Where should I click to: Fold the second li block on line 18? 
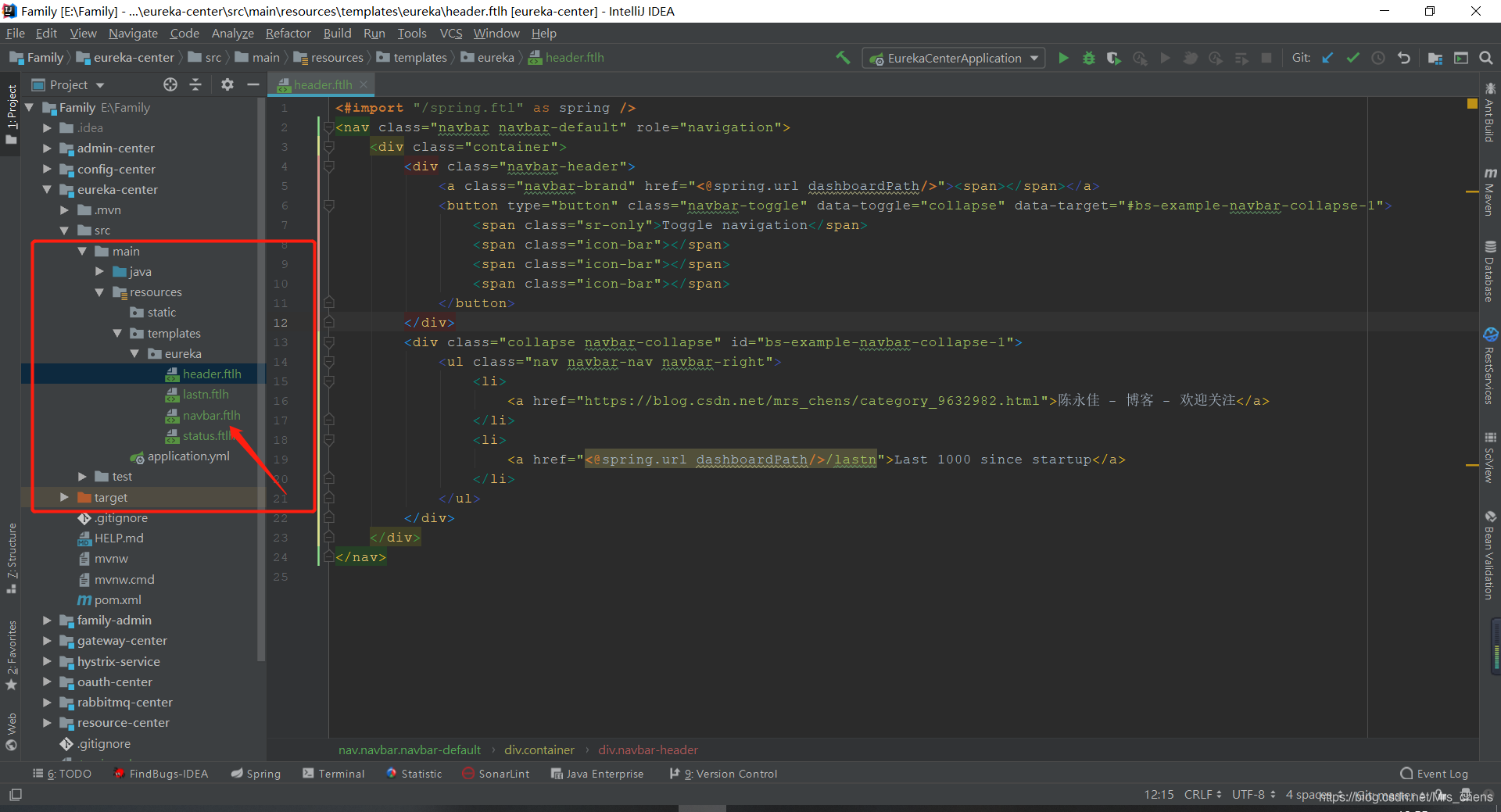click(x=329, y=440)
